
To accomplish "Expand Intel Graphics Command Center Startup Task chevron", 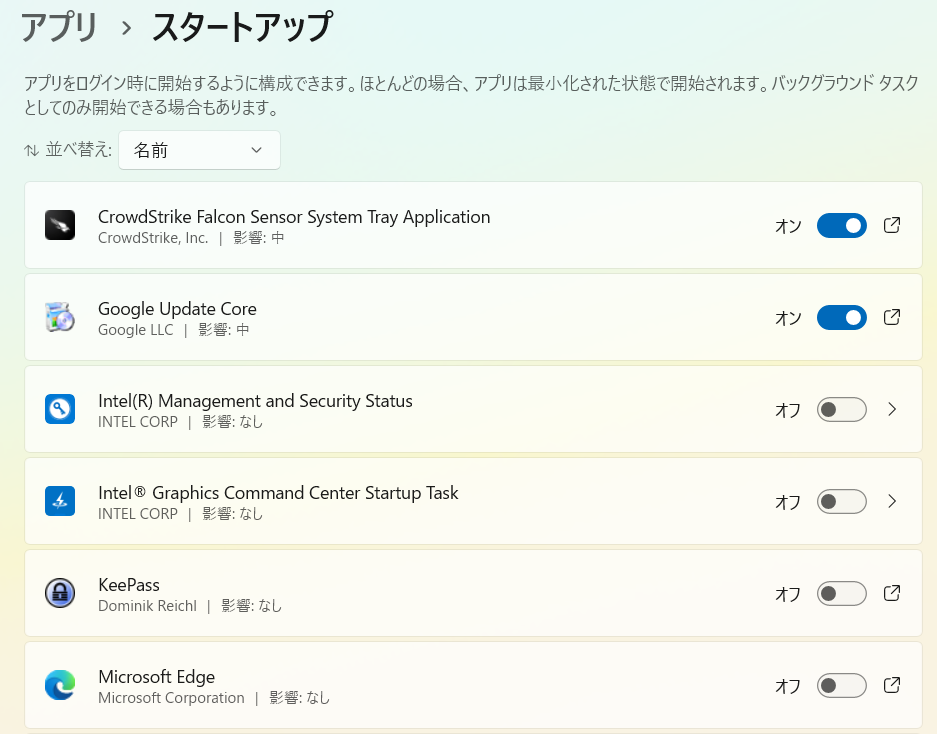I will click(892, 501).
